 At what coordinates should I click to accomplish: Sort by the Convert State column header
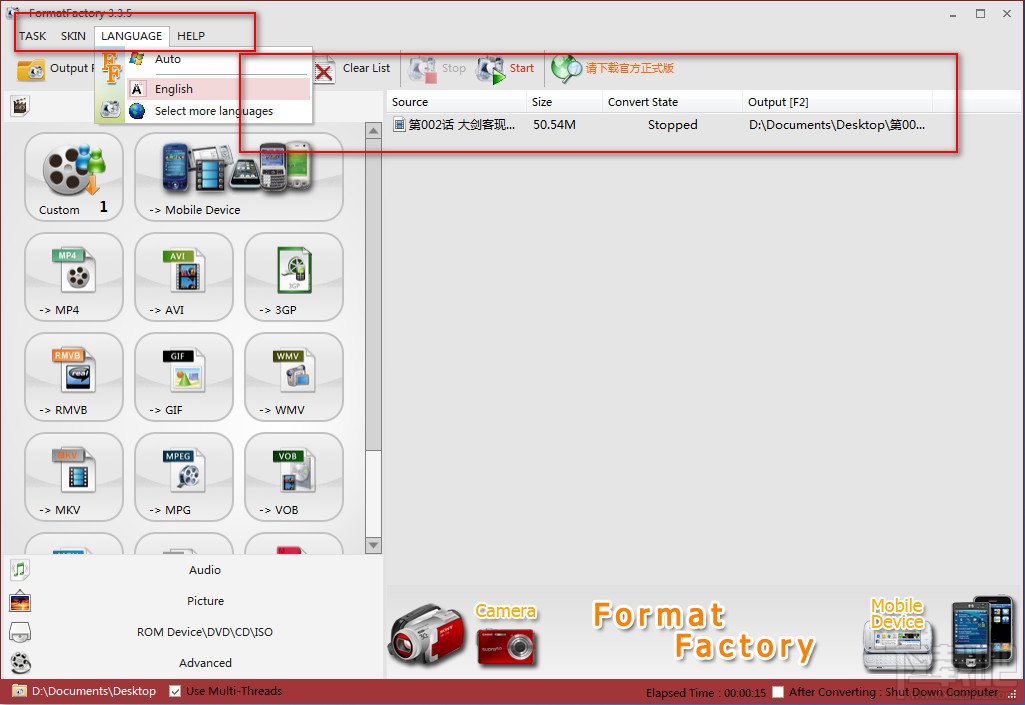pyautogui.click(x=673, y=102)
